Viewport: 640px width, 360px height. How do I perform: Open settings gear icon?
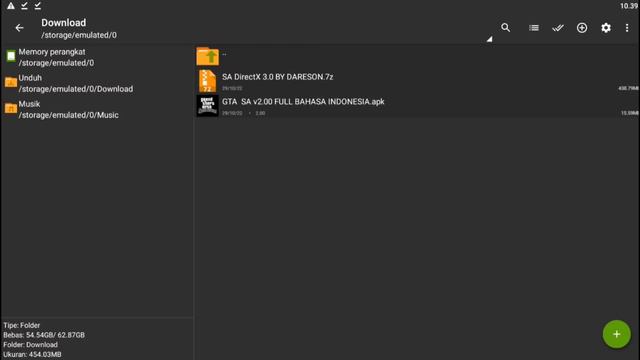[x=606, y=28]
